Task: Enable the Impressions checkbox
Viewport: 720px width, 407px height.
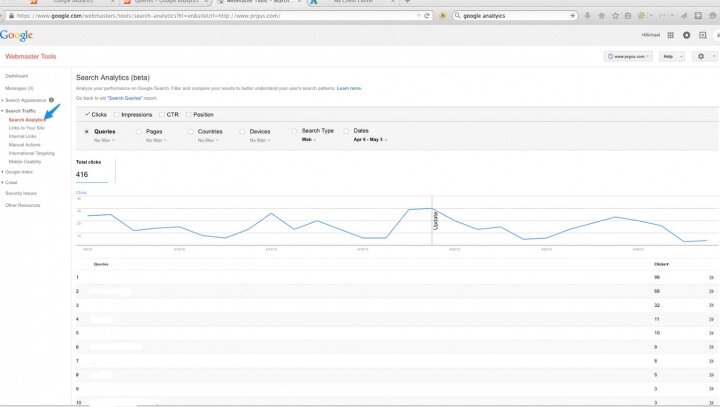Action: pos(117,114)
